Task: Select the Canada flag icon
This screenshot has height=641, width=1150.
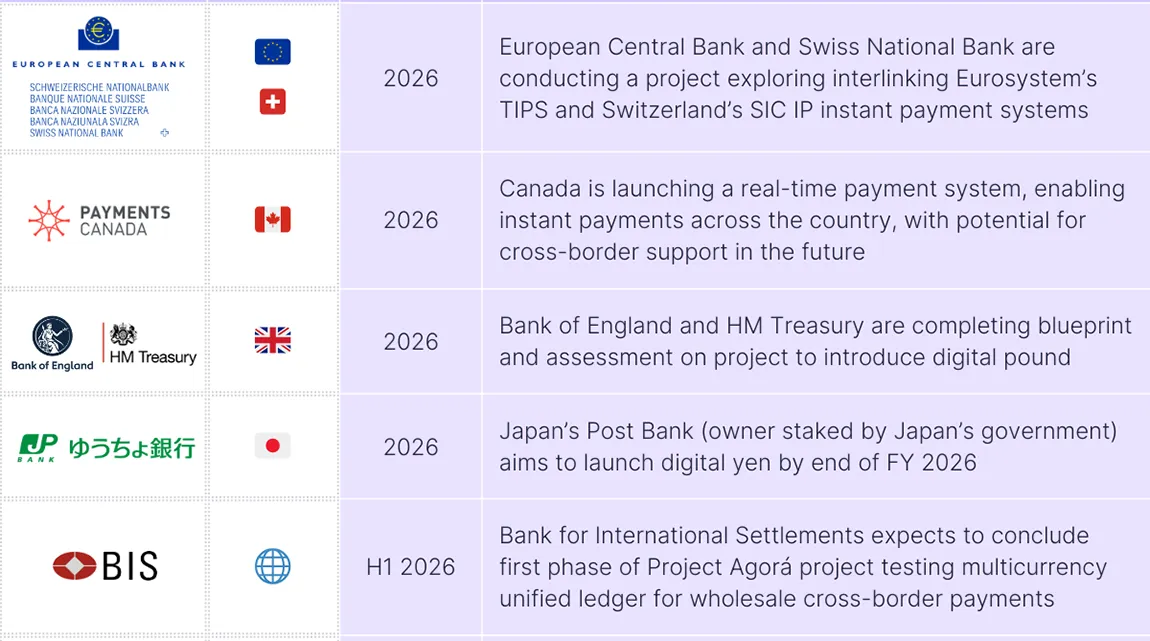Action: (x=272, y=220)
